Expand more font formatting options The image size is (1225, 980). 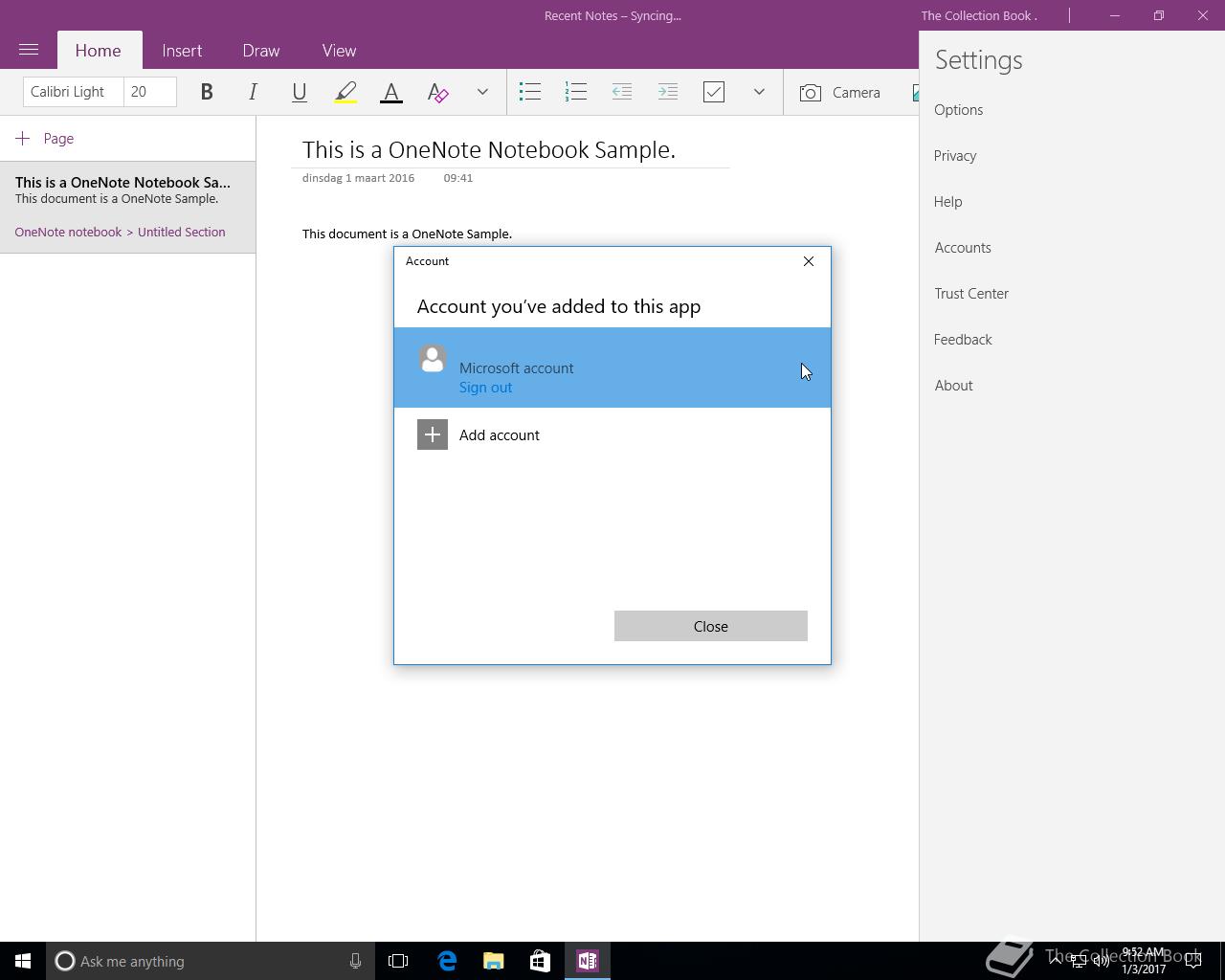point(482,92)
